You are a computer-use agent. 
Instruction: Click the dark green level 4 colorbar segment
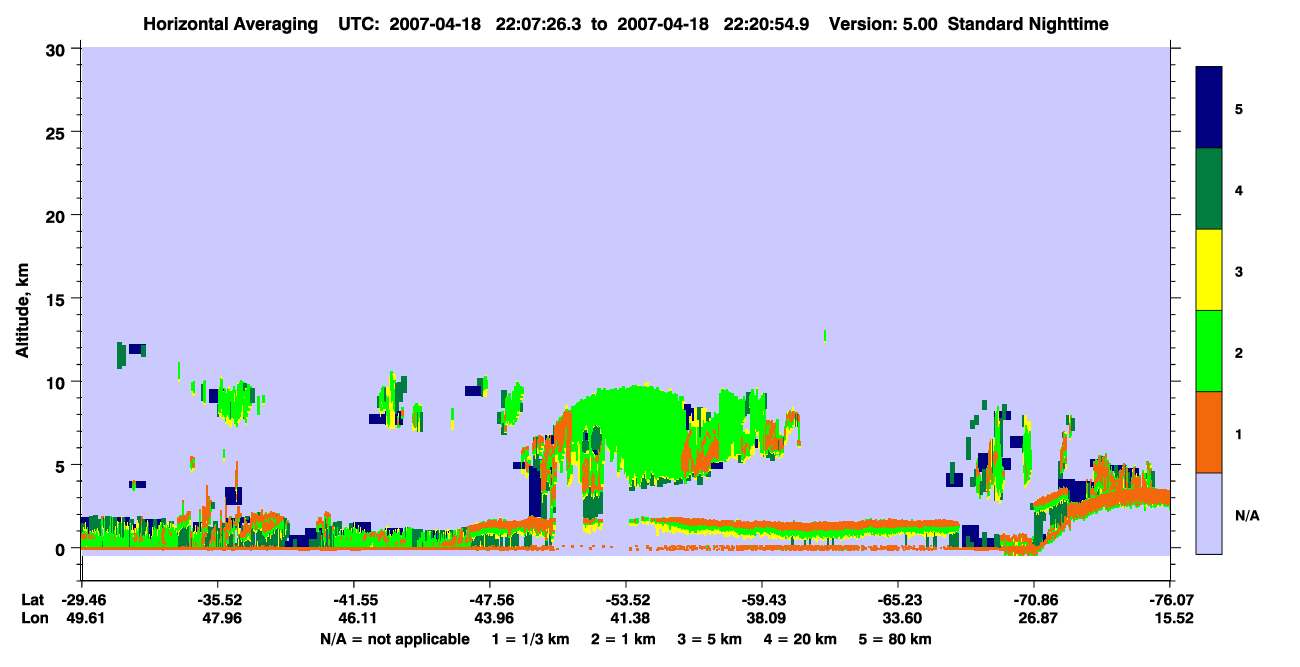click(1209, 189)
